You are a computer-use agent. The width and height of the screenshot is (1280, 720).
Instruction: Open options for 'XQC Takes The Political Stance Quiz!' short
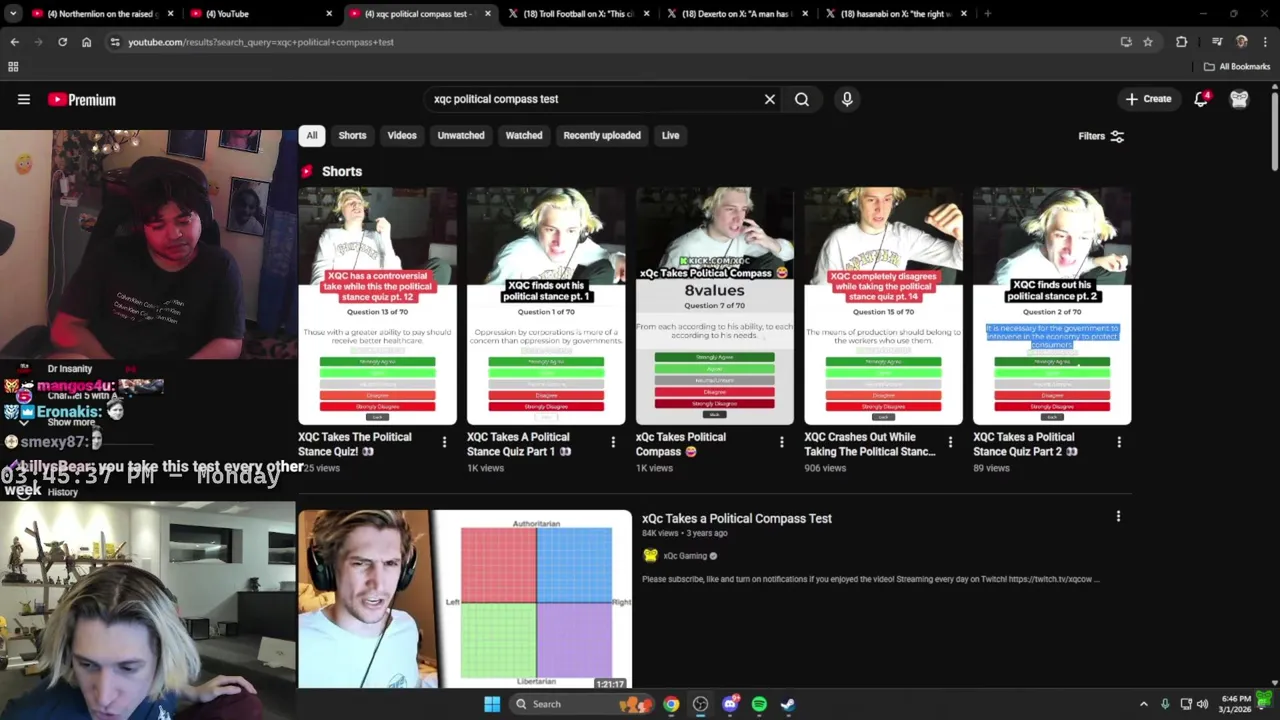pos(445,442)
